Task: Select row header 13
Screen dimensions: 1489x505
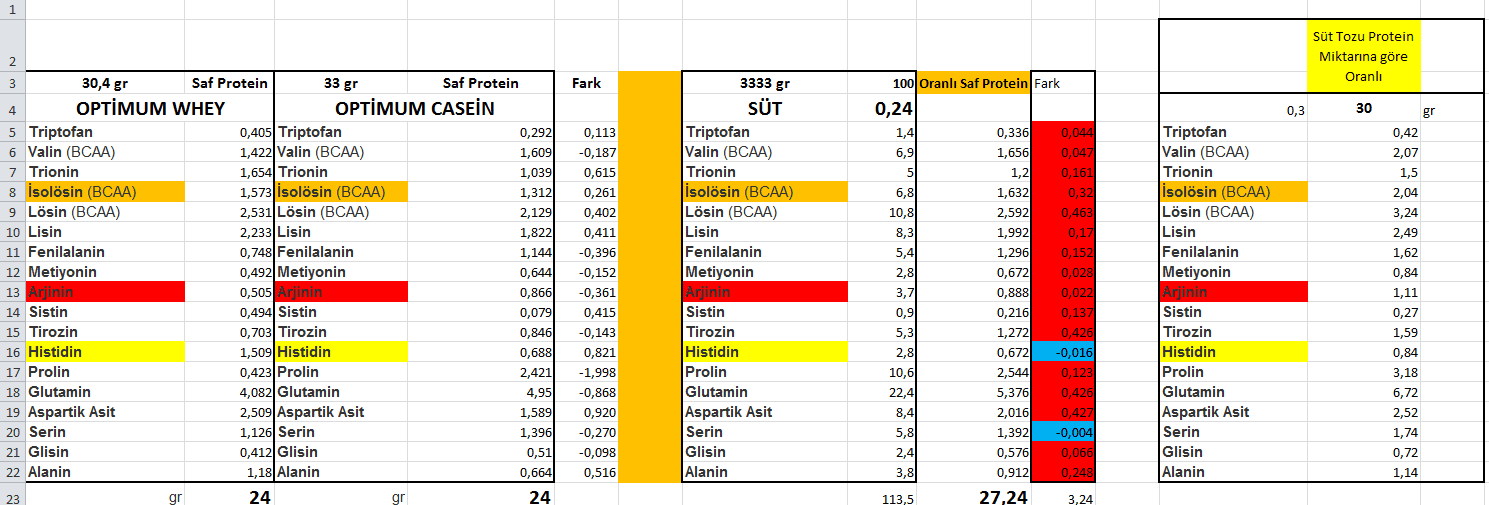Action: [12, 292]
